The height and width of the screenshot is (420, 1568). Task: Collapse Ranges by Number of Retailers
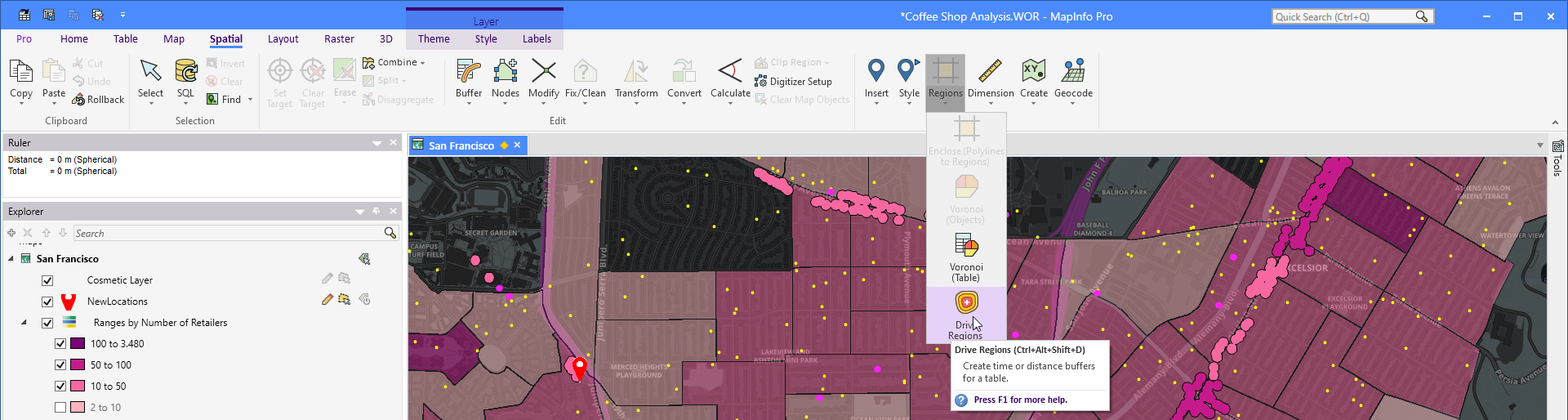(24, 323)
